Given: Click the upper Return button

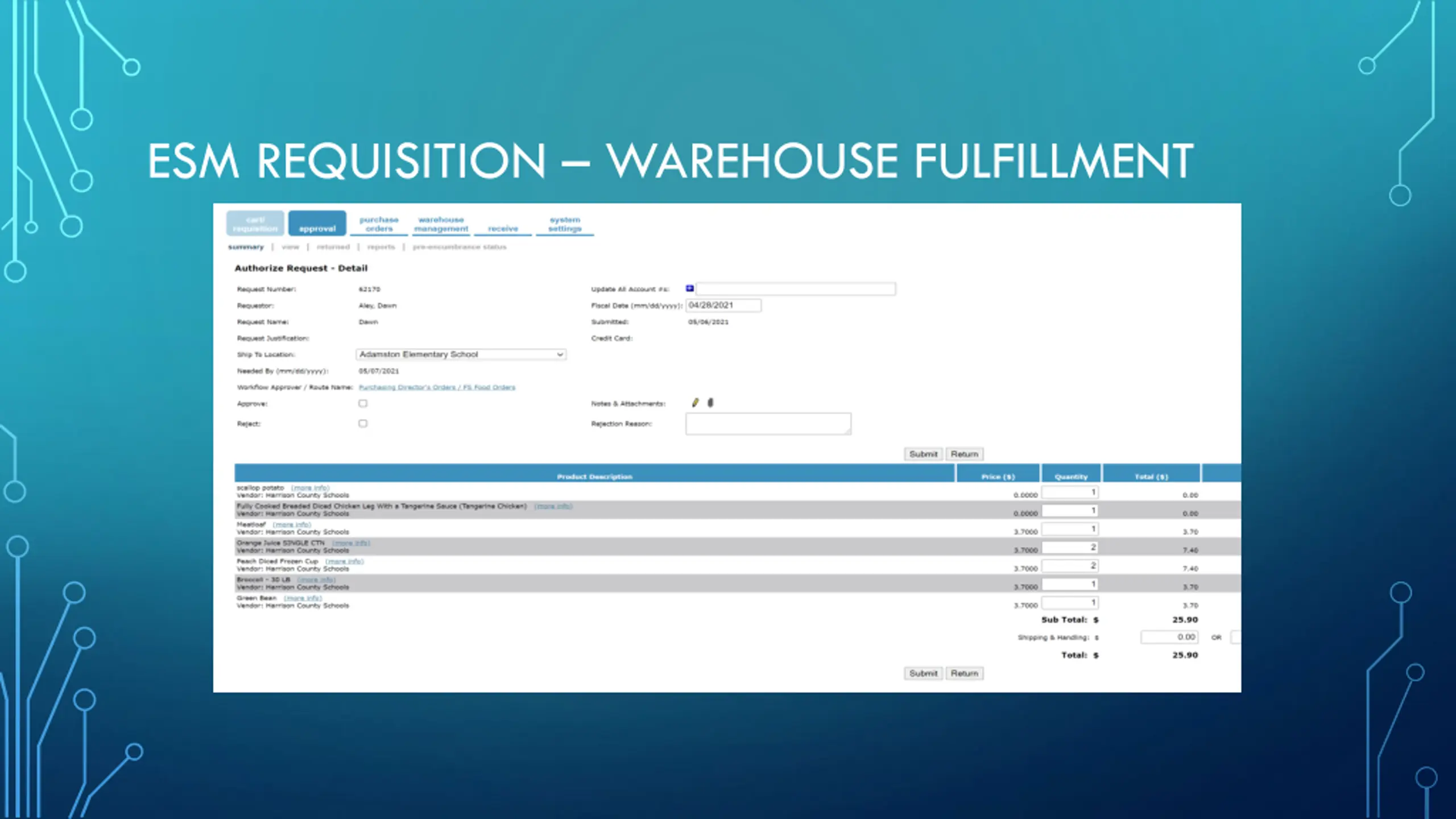Looking at the screenshot, I should pyautogui.click(x=965, y=454).
